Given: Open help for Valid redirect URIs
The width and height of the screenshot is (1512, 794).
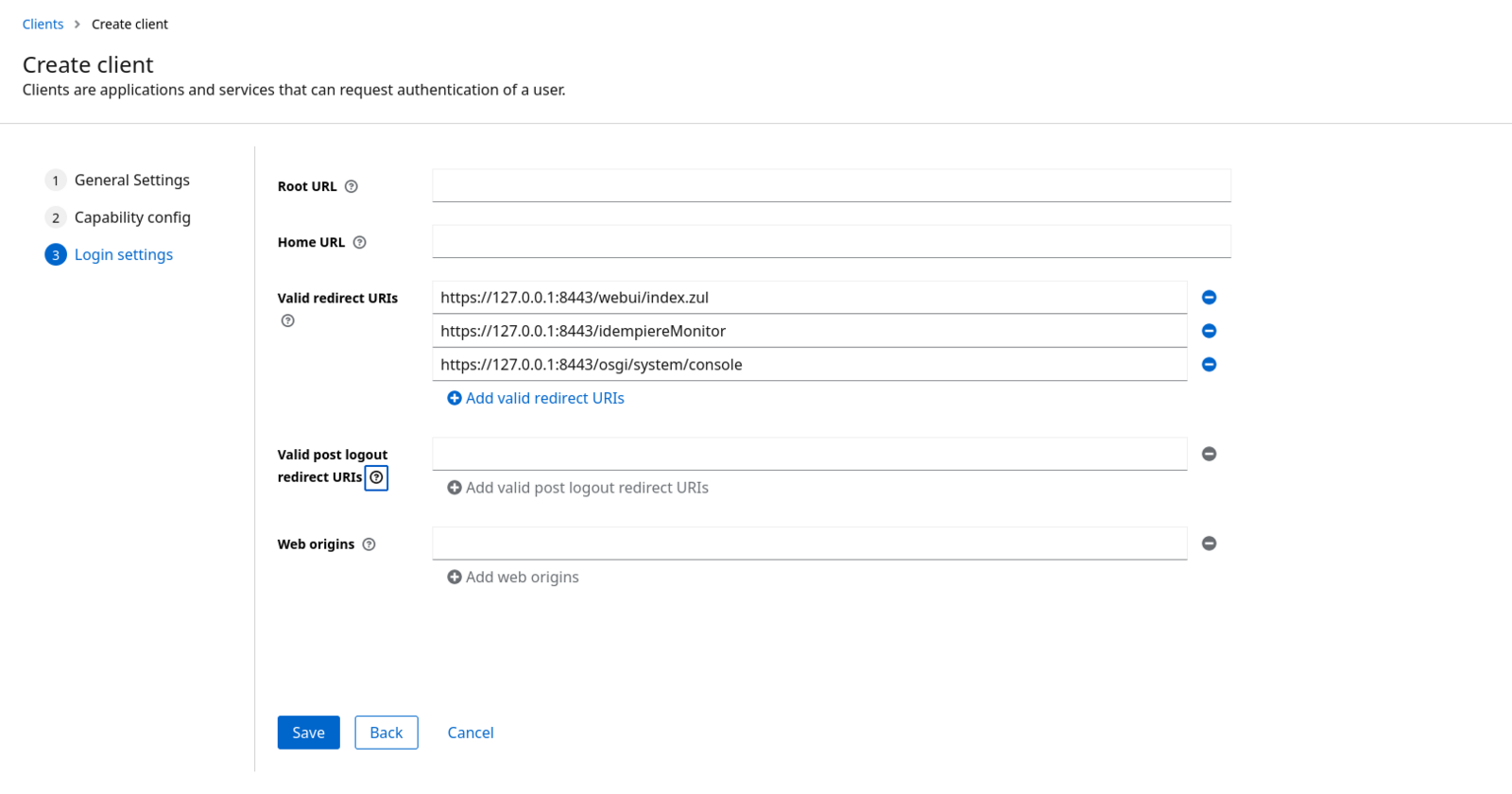Looking at the screenshot, I should (288, 321).
